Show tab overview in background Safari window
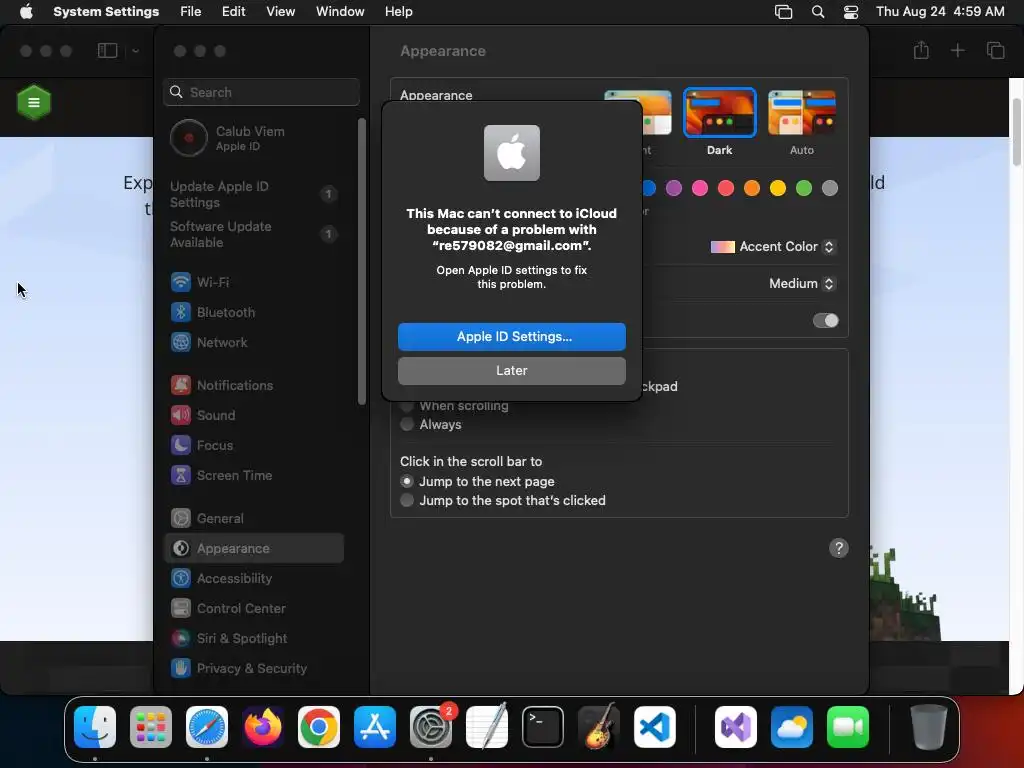This screenshot has width=1024, height=768. click(x=995, y=50)
